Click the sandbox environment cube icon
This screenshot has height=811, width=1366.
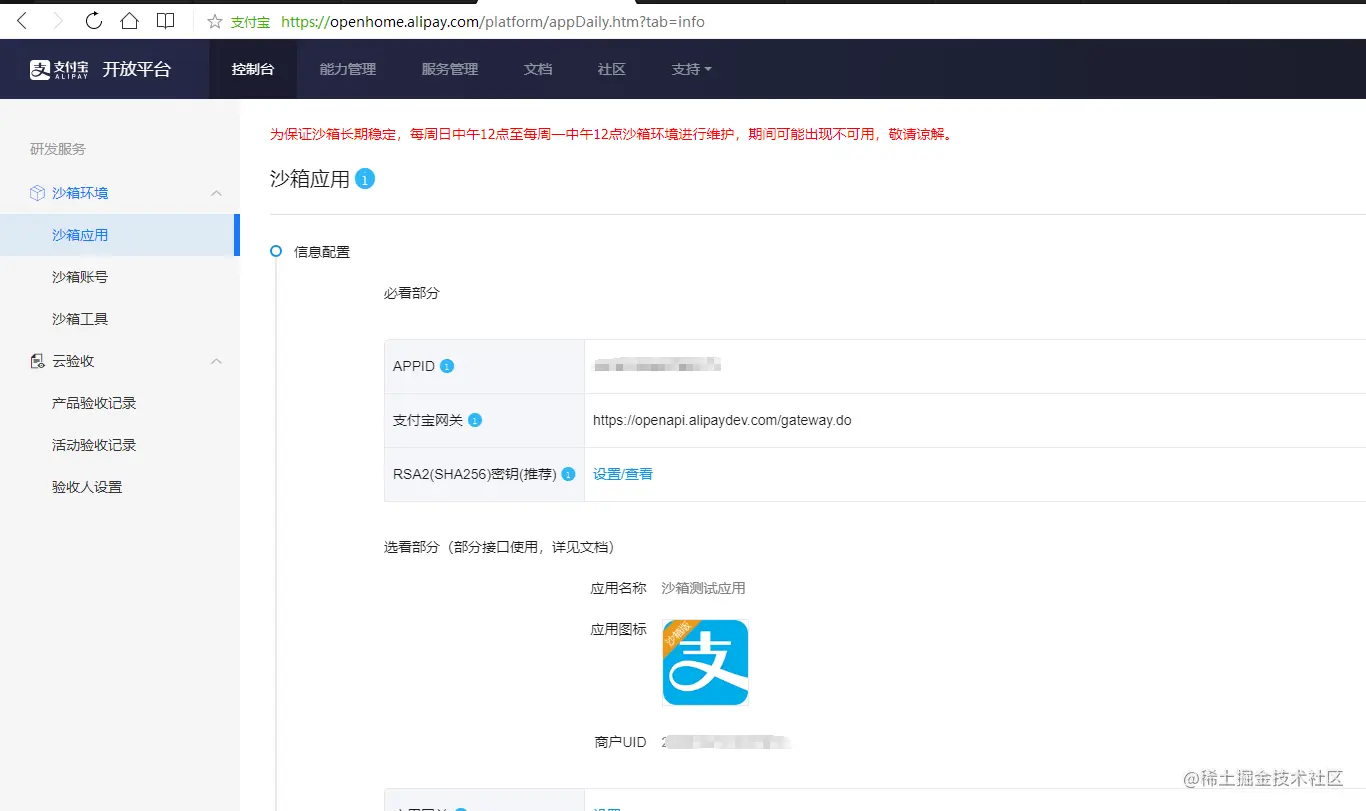click(x=37, y=193)
